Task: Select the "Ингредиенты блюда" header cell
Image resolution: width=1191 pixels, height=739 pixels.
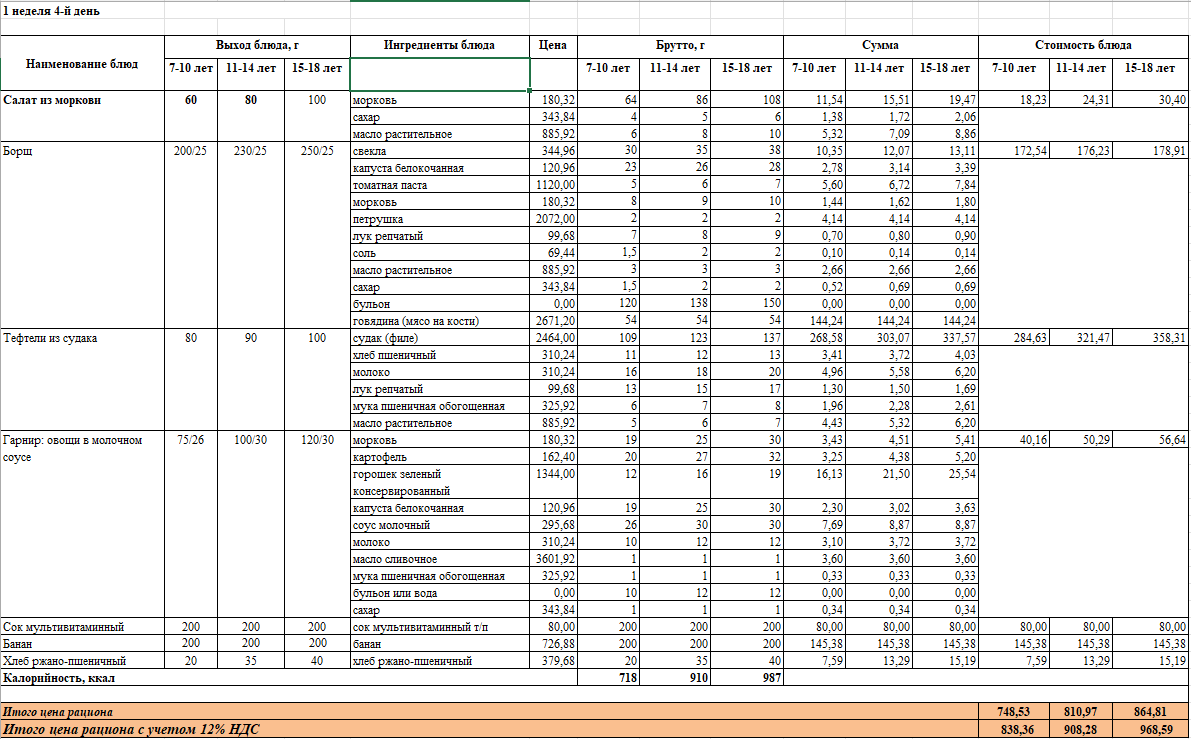Action: click(x=439, y=46)
